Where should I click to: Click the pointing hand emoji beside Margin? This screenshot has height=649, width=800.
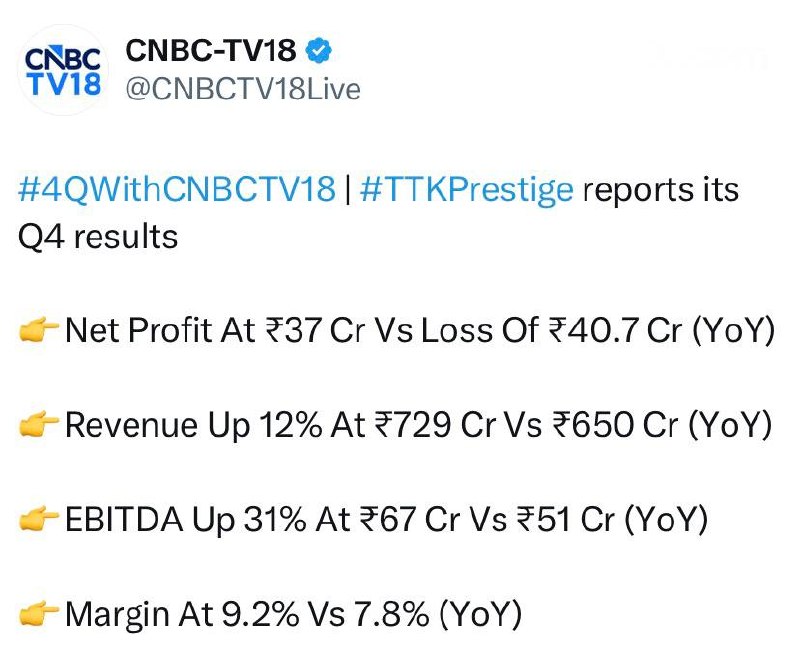click(x=39, y=613)
